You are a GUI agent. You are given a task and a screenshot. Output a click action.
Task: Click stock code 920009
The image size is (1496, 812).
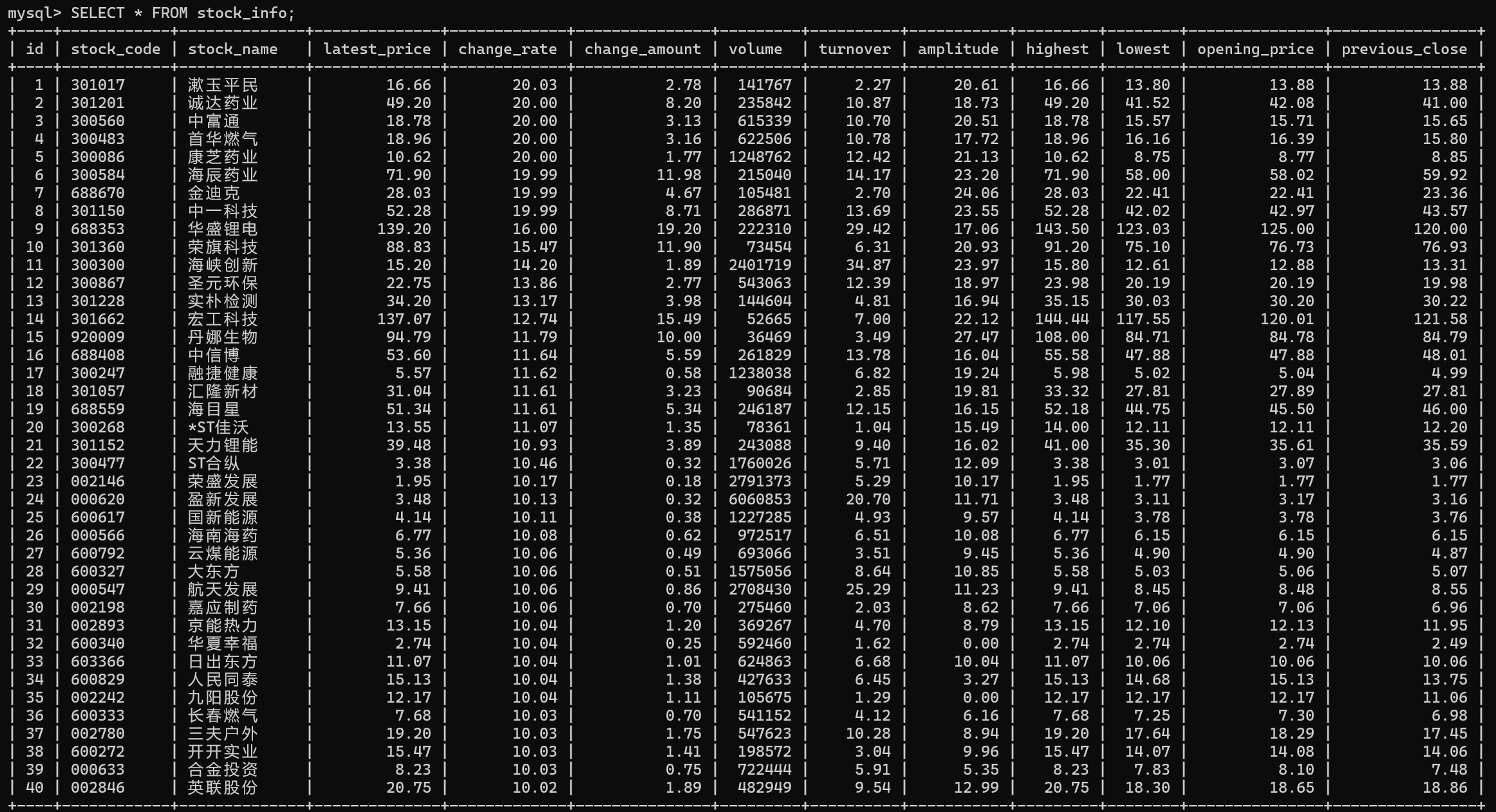pos(98,337)
